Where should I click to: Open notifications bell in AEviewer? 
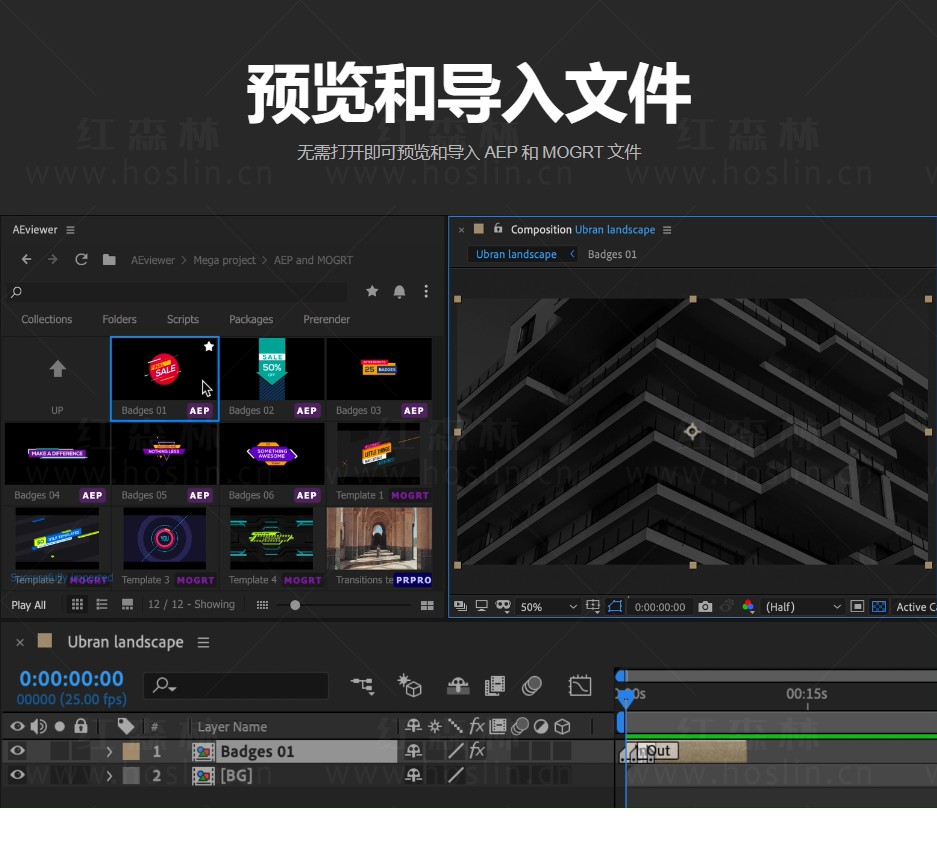[x=399, y=291]
